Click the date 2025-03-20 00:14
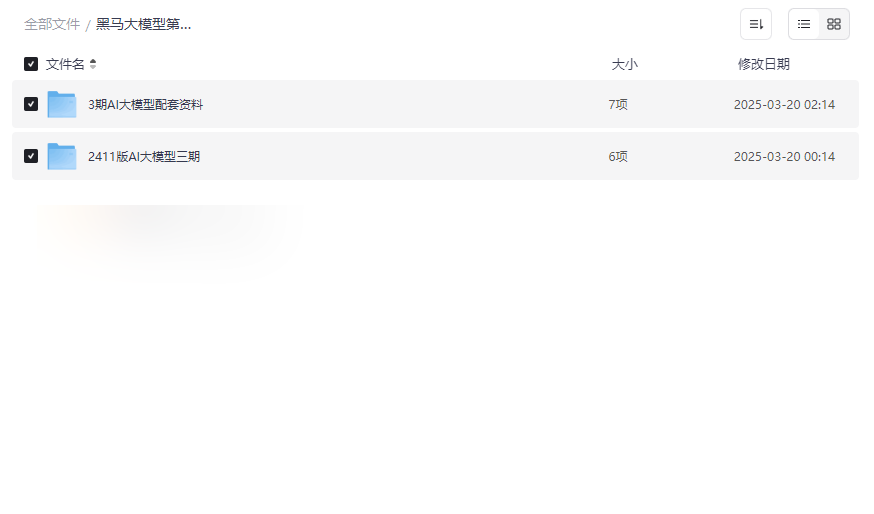Image resolution: width=874 pixels, height=514 pixels. (784, 156)
